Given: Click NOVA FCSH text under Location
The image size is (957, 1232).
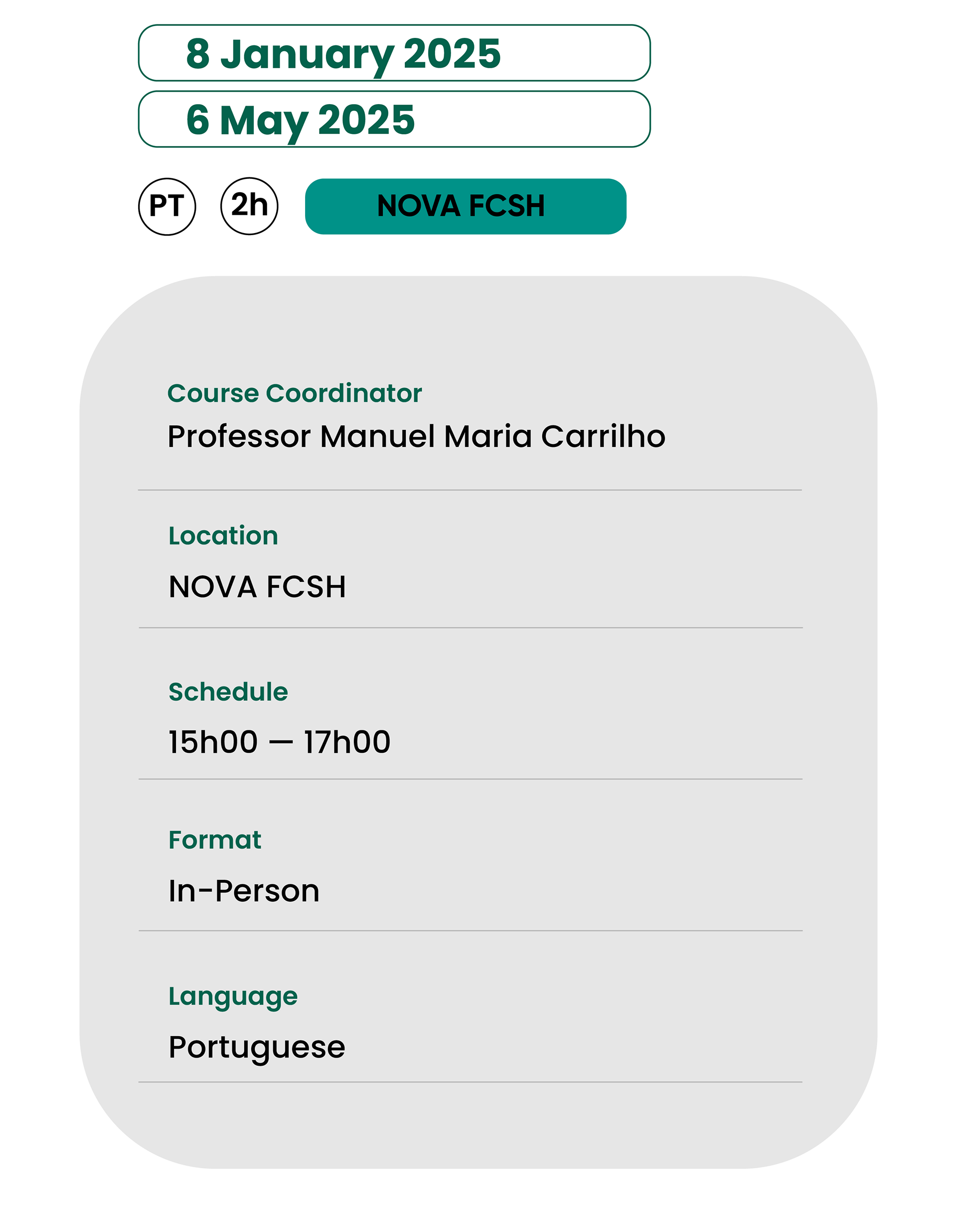Looking at the screenshot, I should pyautogui.click(x=257, y=587).
